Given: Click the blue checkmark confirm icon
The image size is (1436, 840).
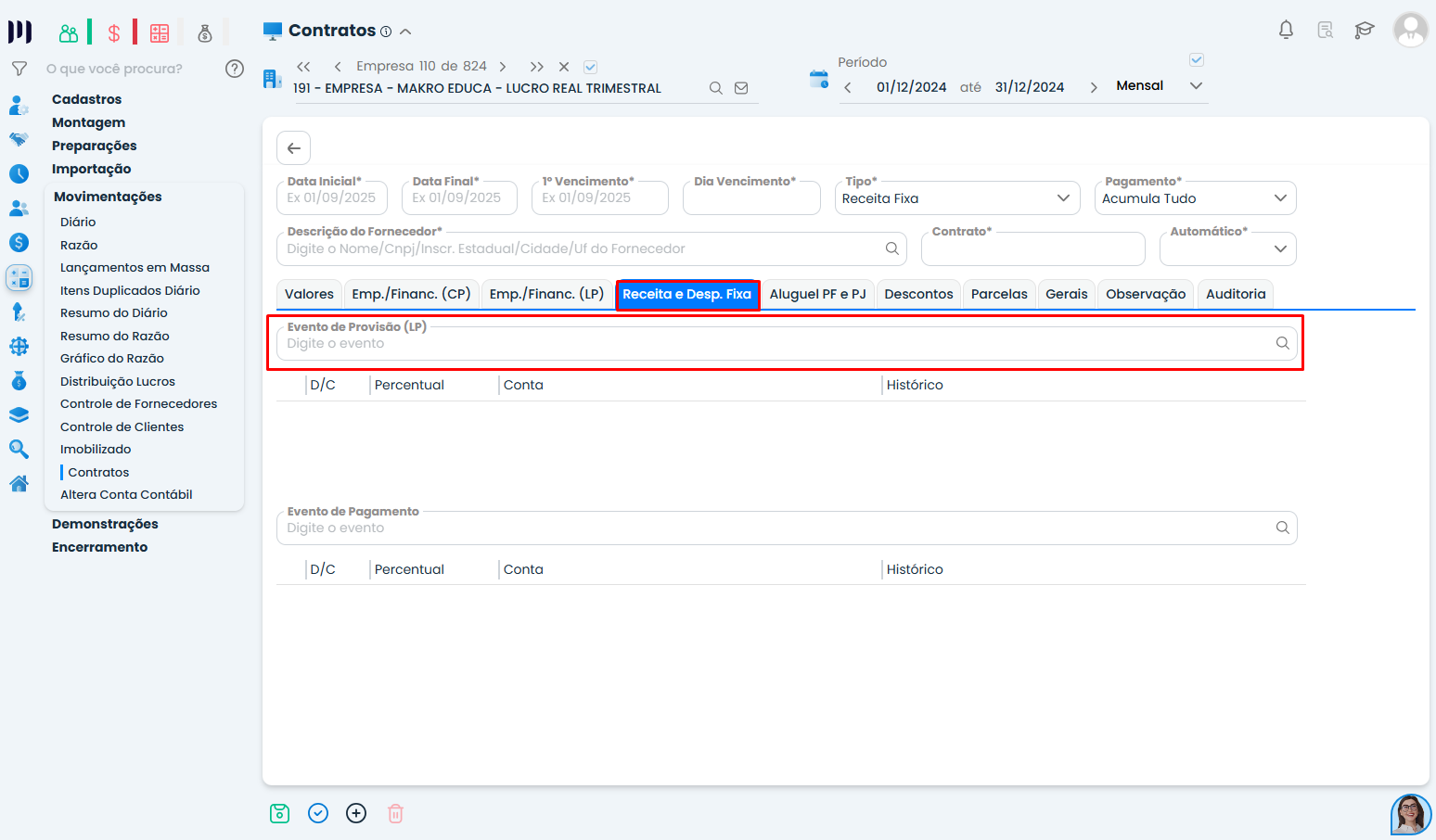Looking at the screenshot, I should (318, 813).
